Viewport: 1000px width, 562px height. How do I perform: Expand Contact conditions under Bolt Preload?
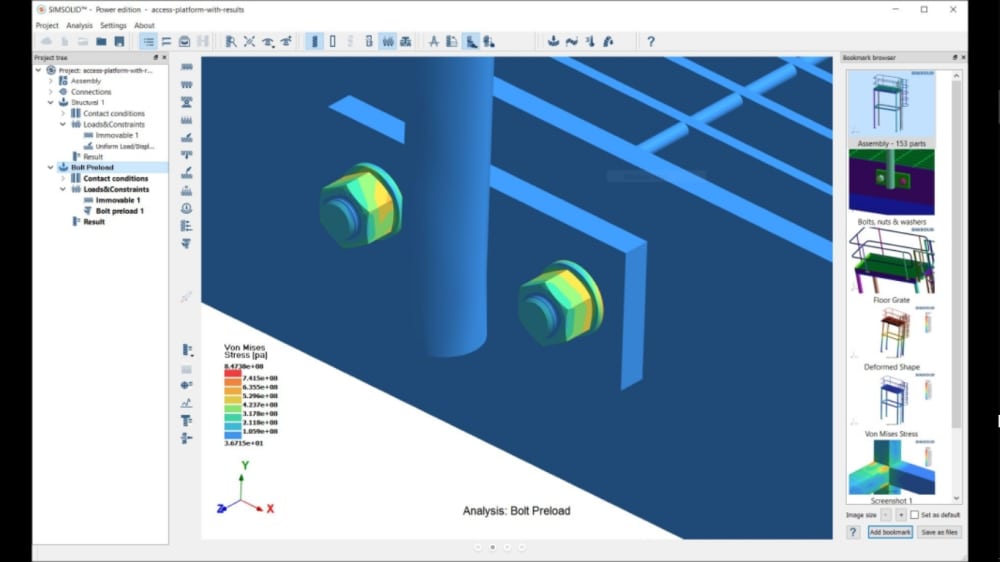click(x=63, y=178)
